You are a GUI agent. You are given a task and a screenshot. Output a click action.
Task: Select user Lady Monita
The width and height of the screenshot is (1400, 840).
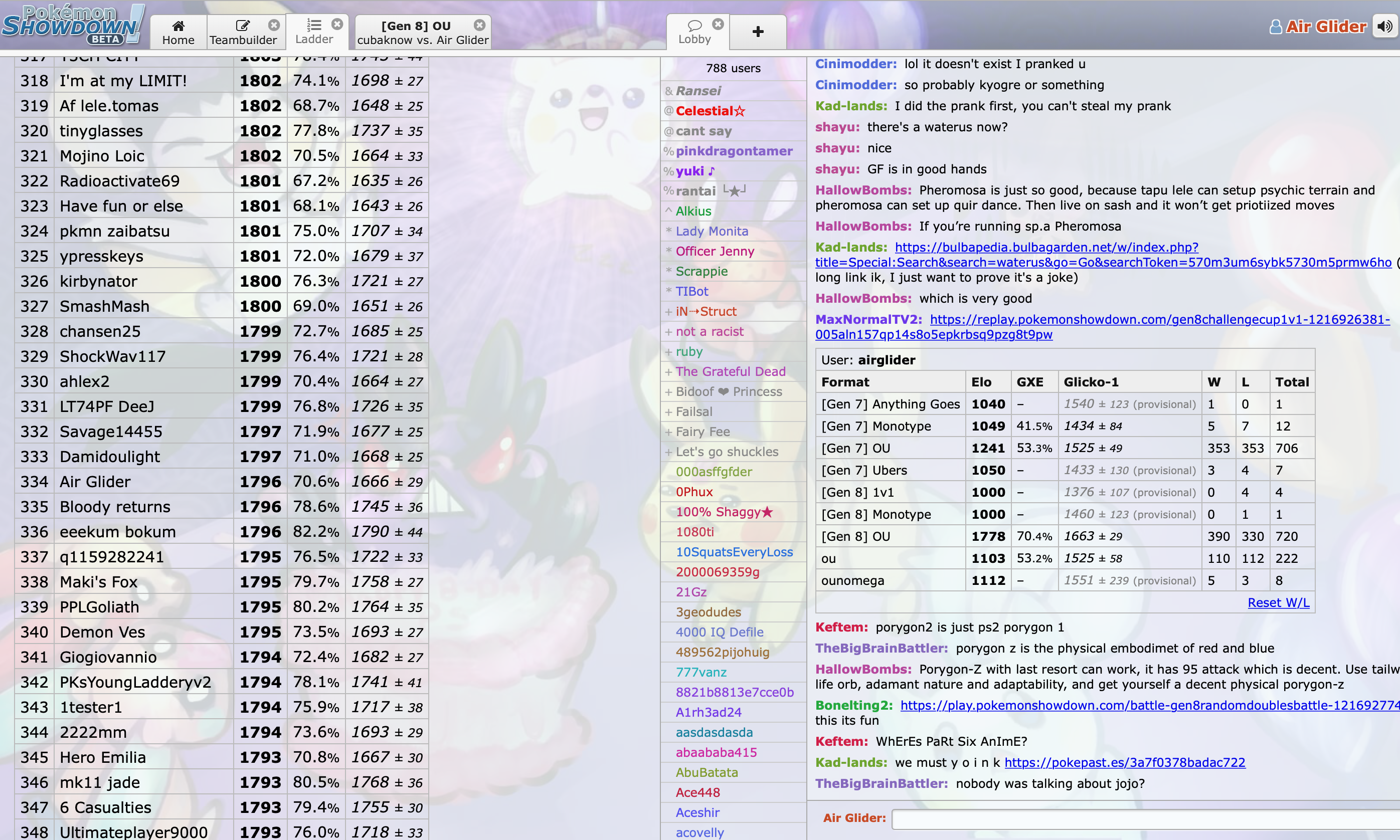pyautogui.click(x=734, y=231)
